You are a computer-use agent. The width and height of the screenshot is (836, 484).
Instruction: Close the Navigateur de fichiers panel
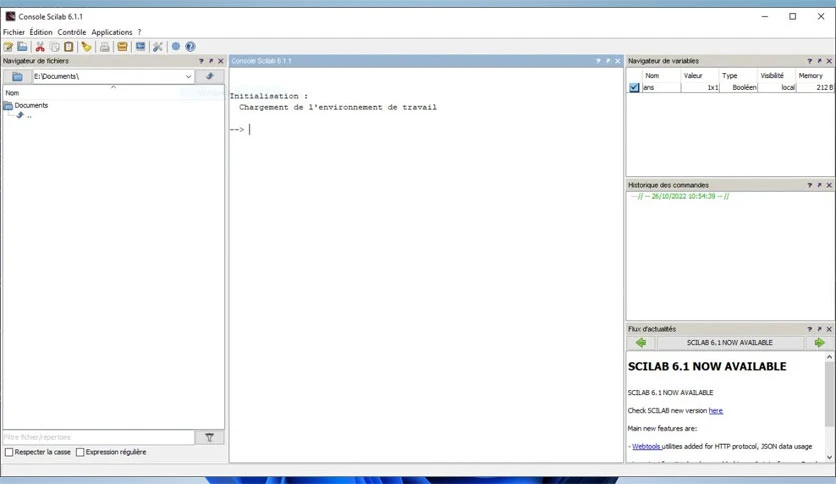point(220,61)
